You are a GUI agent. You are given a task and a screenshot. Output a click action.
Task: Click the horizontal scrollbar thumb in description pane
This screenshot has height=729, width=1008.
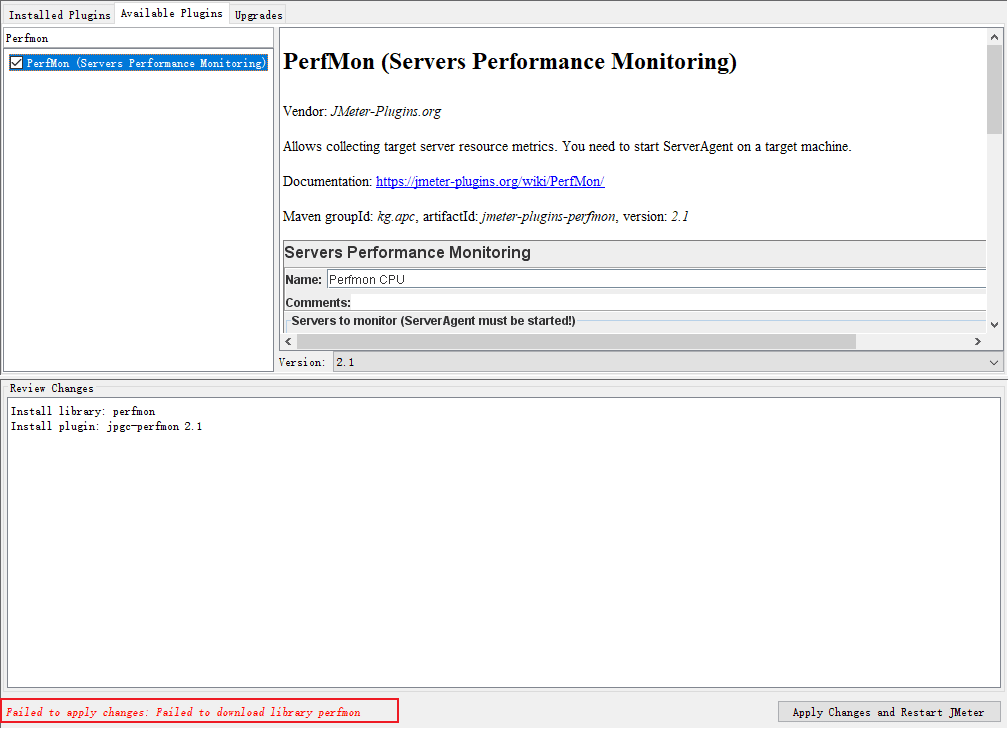(x=576, y=341)
